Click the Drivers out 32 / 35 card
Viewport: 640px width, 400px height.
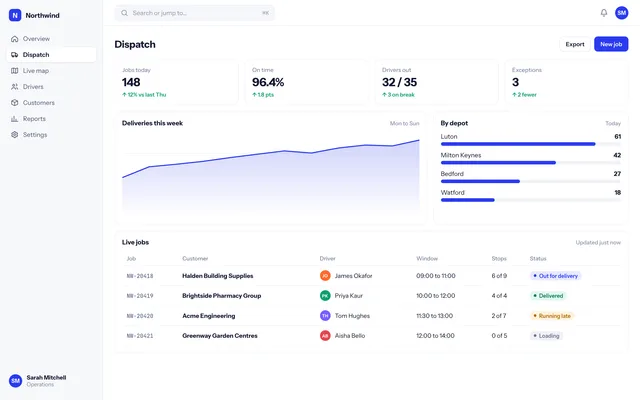437,82
